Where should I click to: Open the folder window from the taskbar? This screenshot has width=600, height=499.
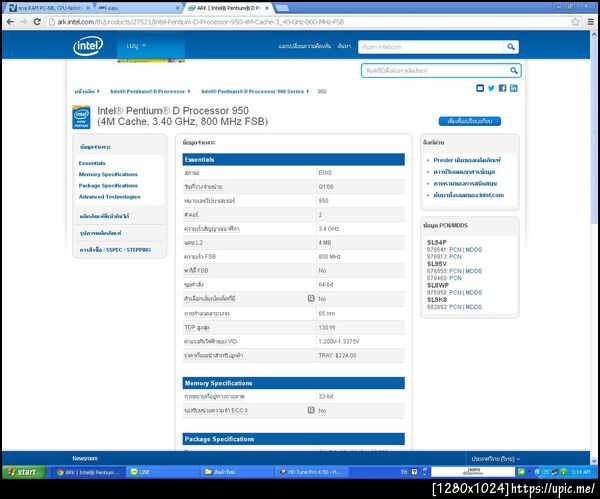pyautogui.click(x=237, y=472)
